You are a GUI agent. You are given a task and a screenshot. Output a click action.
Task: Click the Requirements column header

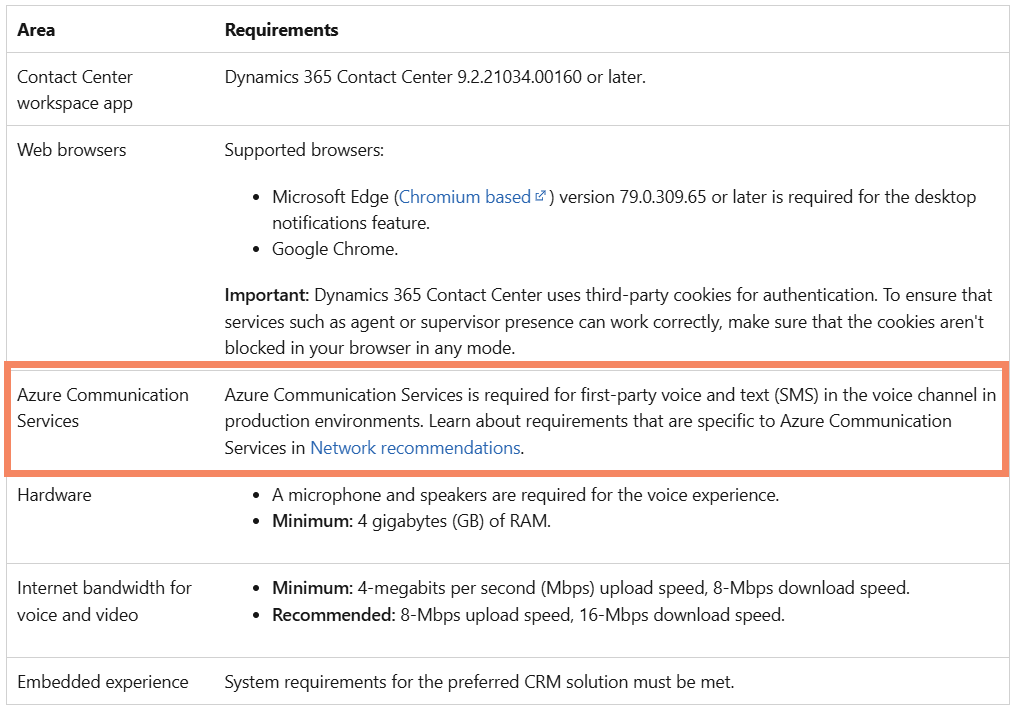(281, 30)
